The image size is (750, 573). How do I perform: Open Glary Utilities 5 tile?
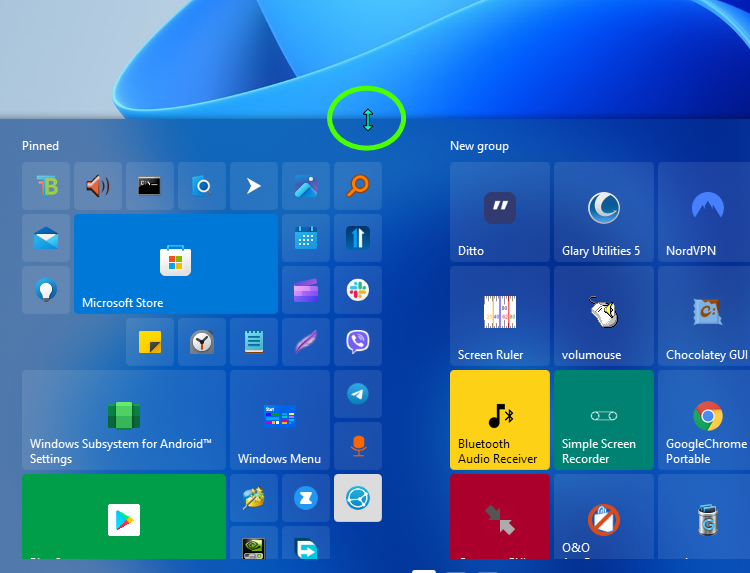coord(604,212)
